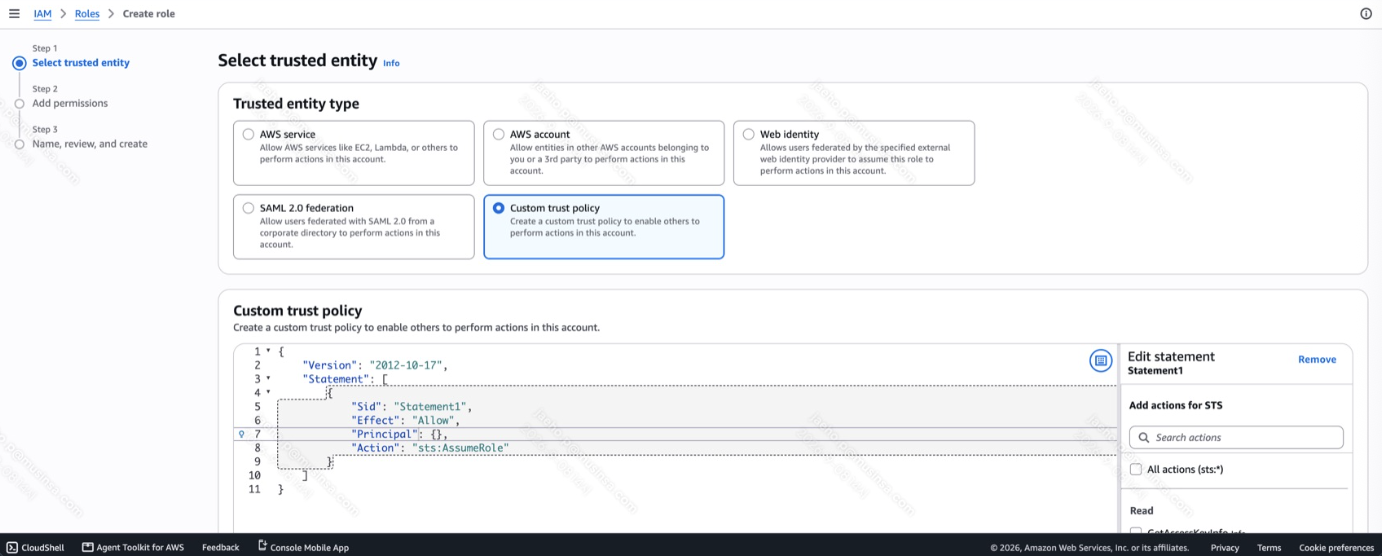Click the Custom trust policy section heading
Image resolution: width=1382 pixels, height=556 pixels.
tap(298, 310)
